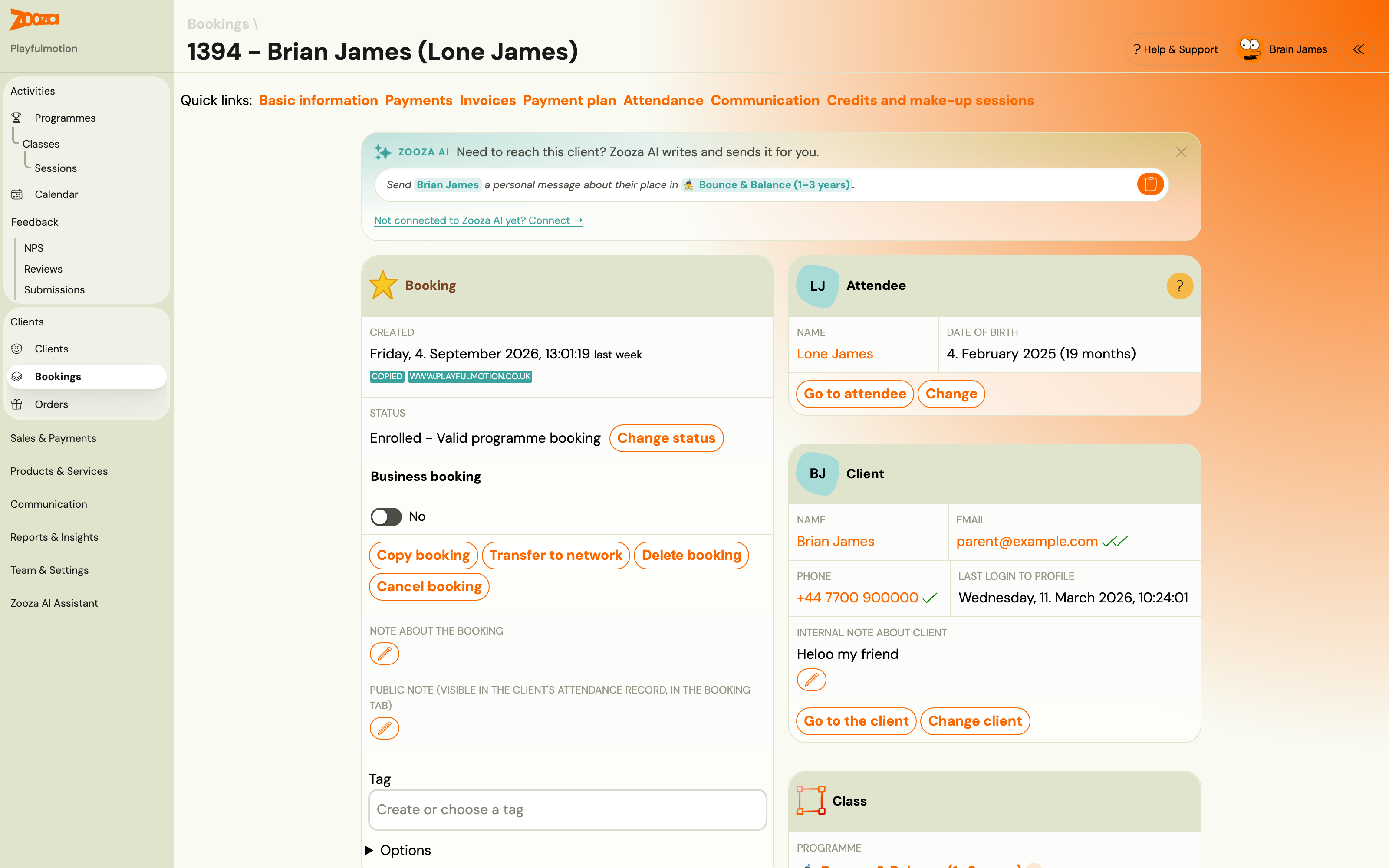This screenshot has width=1389, height=868.
Task: Click Change status button
Action: tap(666, 438)
